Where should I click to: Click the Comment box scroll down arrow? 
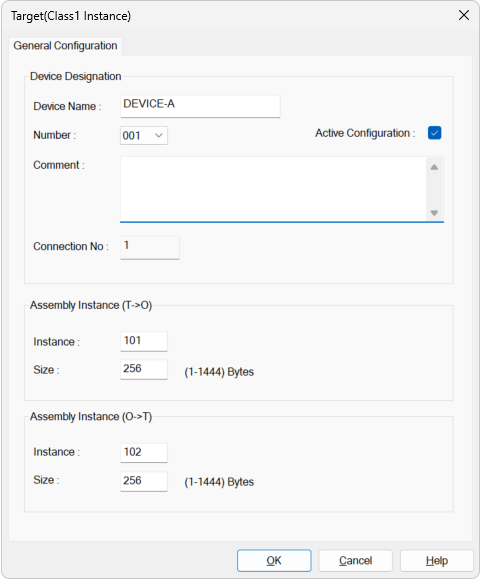(x=434, y=213)
